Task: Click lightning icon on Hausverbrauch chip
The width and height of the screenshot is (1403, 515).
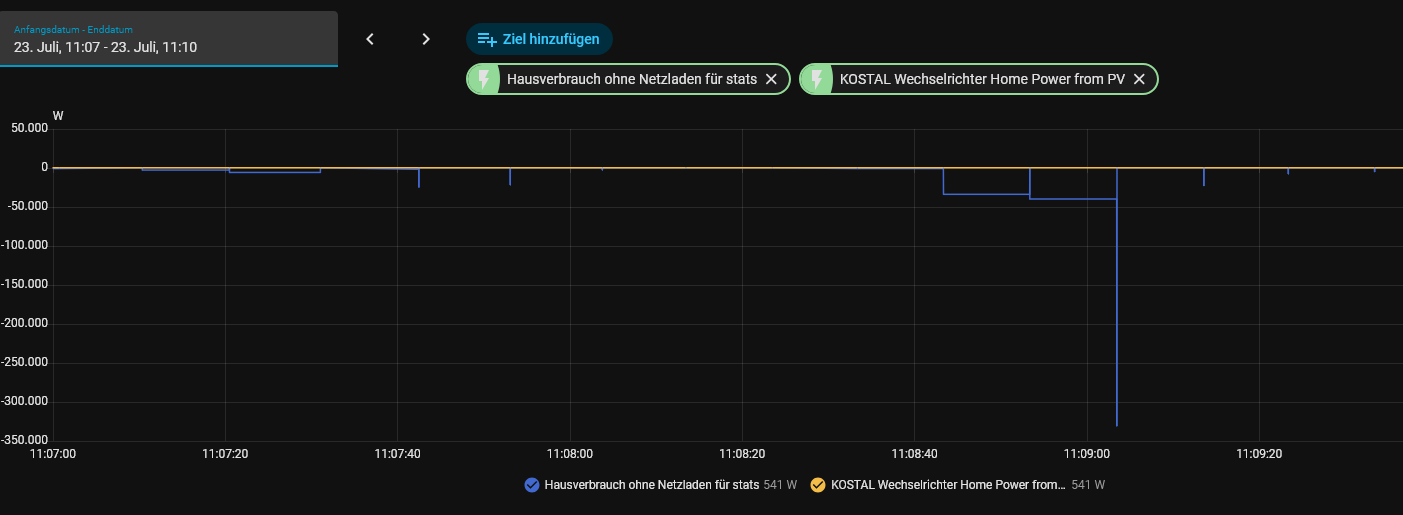Action: pos(484,79)
